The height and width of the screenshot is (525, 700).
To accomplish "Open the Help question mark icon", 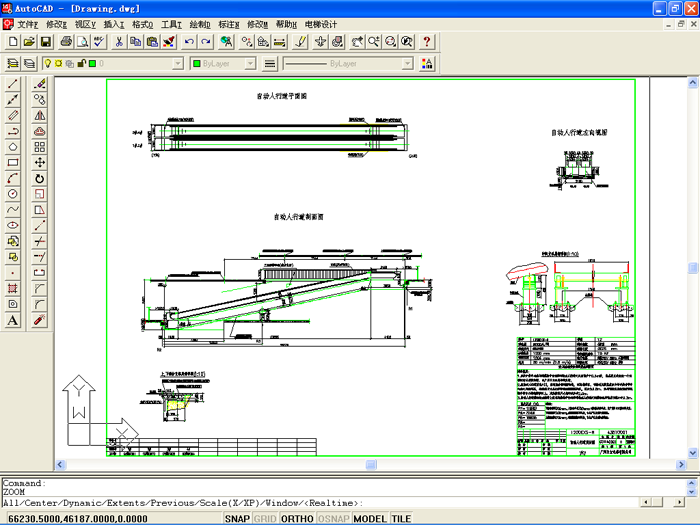I will [x=427, y=42].
